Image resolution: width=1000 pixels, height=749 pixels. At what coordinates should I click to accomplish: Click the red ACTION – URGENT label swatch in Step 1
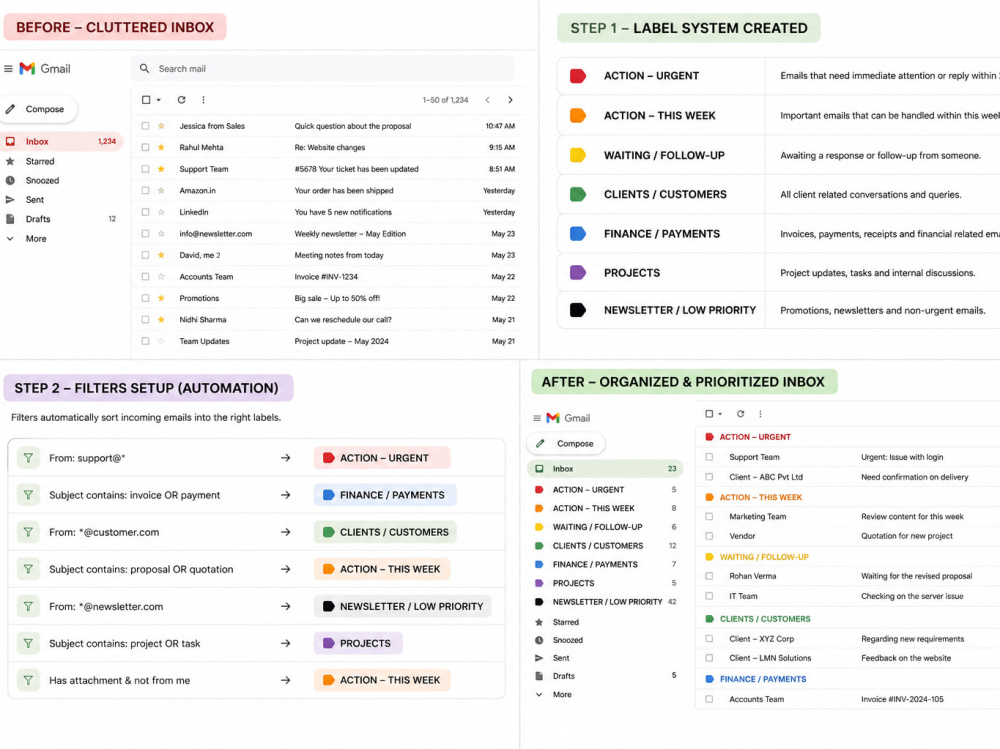tap(578, 76)
